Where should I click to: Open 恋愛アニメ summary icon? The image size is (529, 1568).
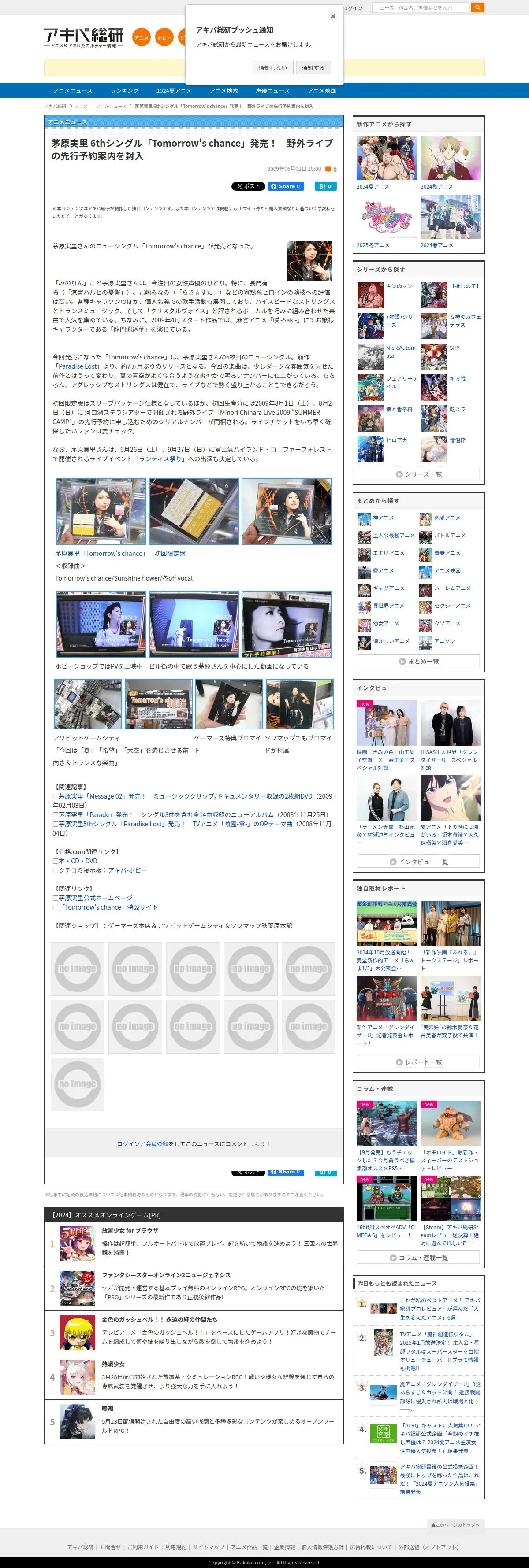click(x=425, y=519)
